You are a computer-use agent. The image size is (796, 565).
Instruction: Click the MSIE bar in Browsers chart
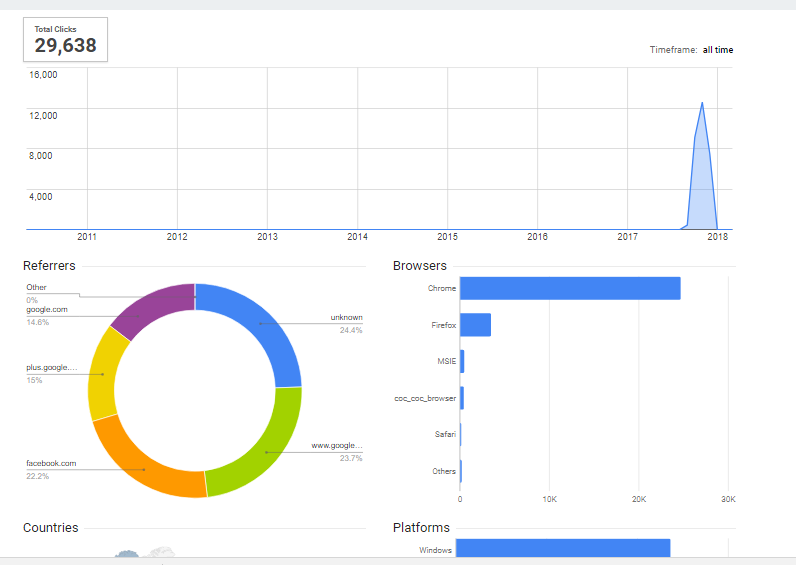click(x=462, y=361)
